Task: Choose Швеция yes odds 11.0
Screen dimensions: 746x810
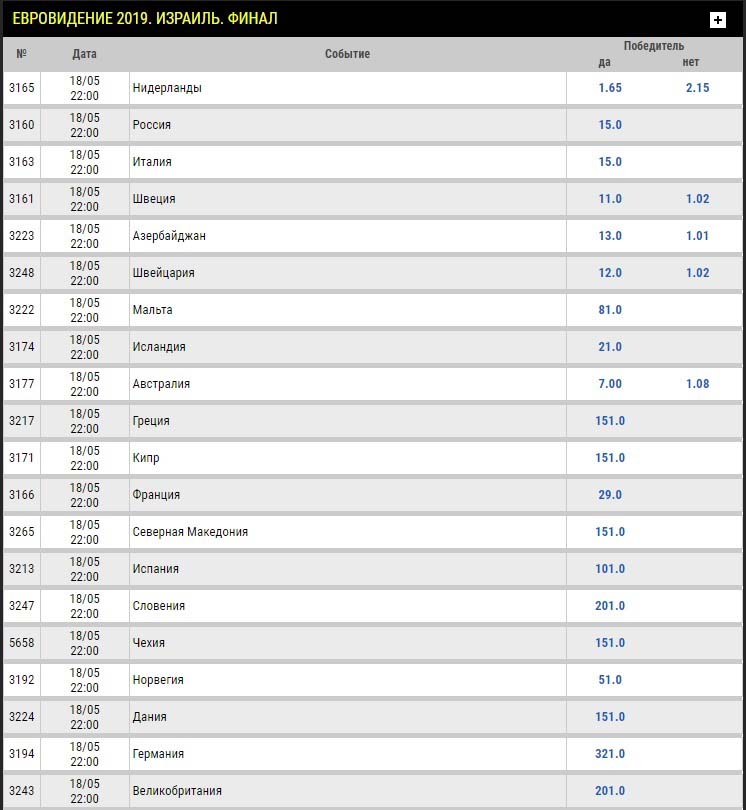Action: [x=610, y=199]
